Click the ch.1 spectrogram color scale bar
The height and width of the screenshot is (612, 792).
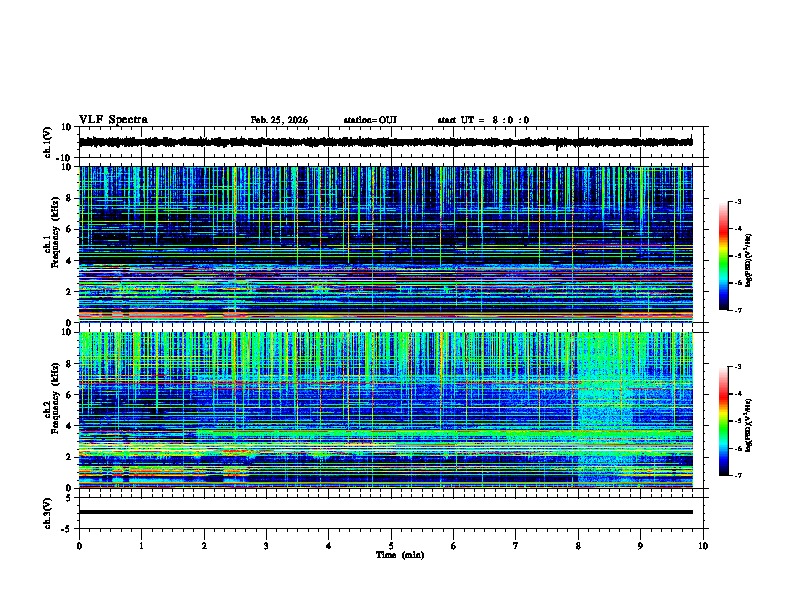point(723,256)
